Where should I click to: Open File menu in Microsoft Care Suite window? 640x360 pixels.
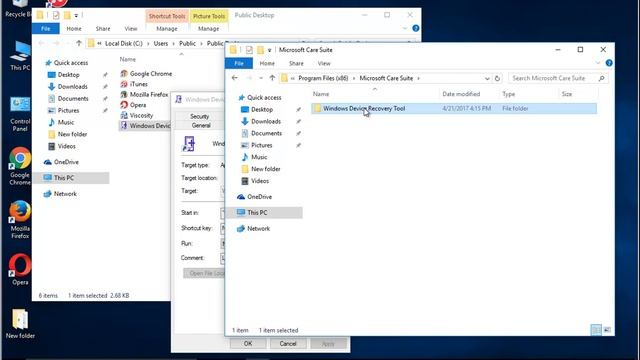pos(239,63)
